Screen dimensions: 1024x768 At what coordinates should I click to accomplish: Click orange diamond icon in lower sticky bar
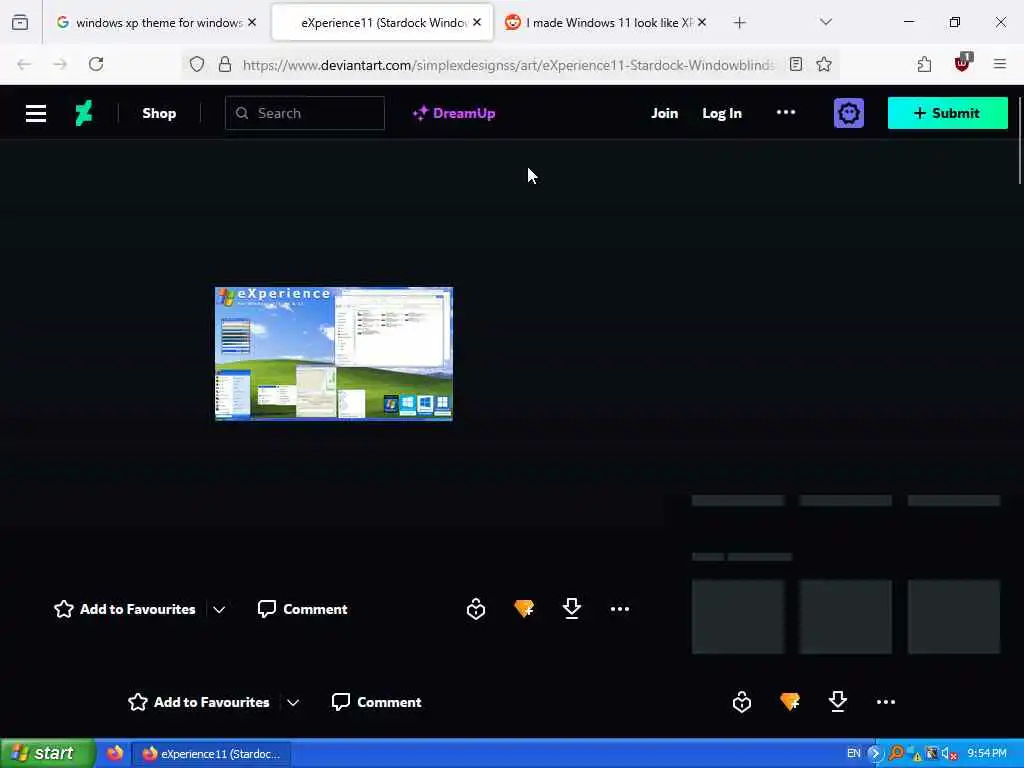coord(790,702)
